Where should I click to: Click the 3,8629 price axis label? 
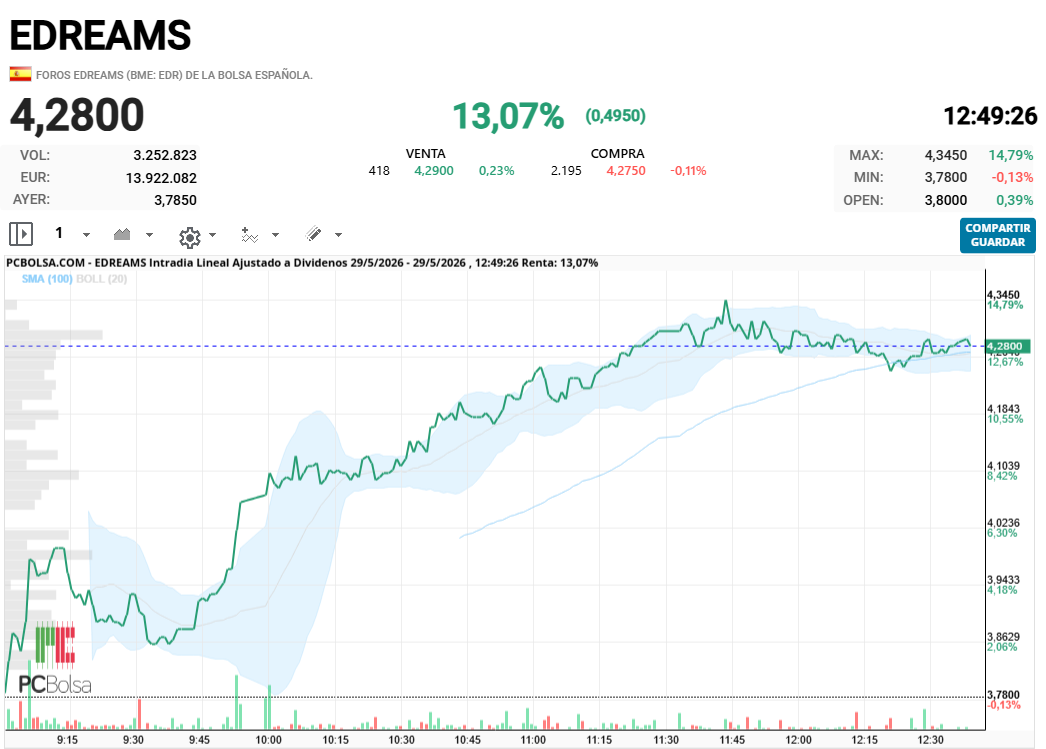coord(1003,637)
